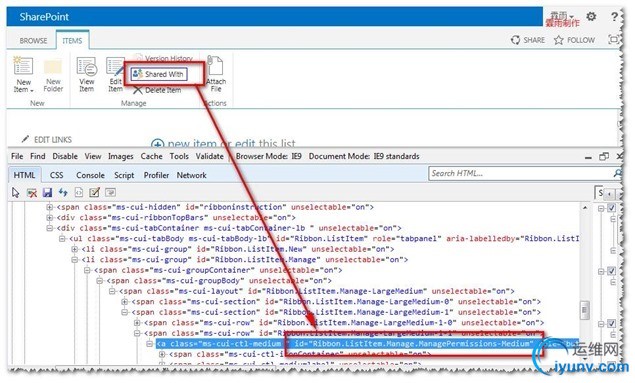Switch to the Console tab

click(x=90, y=175)
